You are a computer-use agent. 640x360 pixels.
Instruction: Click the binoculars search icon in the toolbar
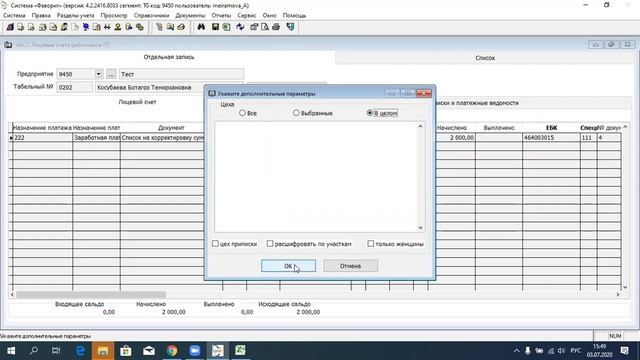click(x=201, y=27)
